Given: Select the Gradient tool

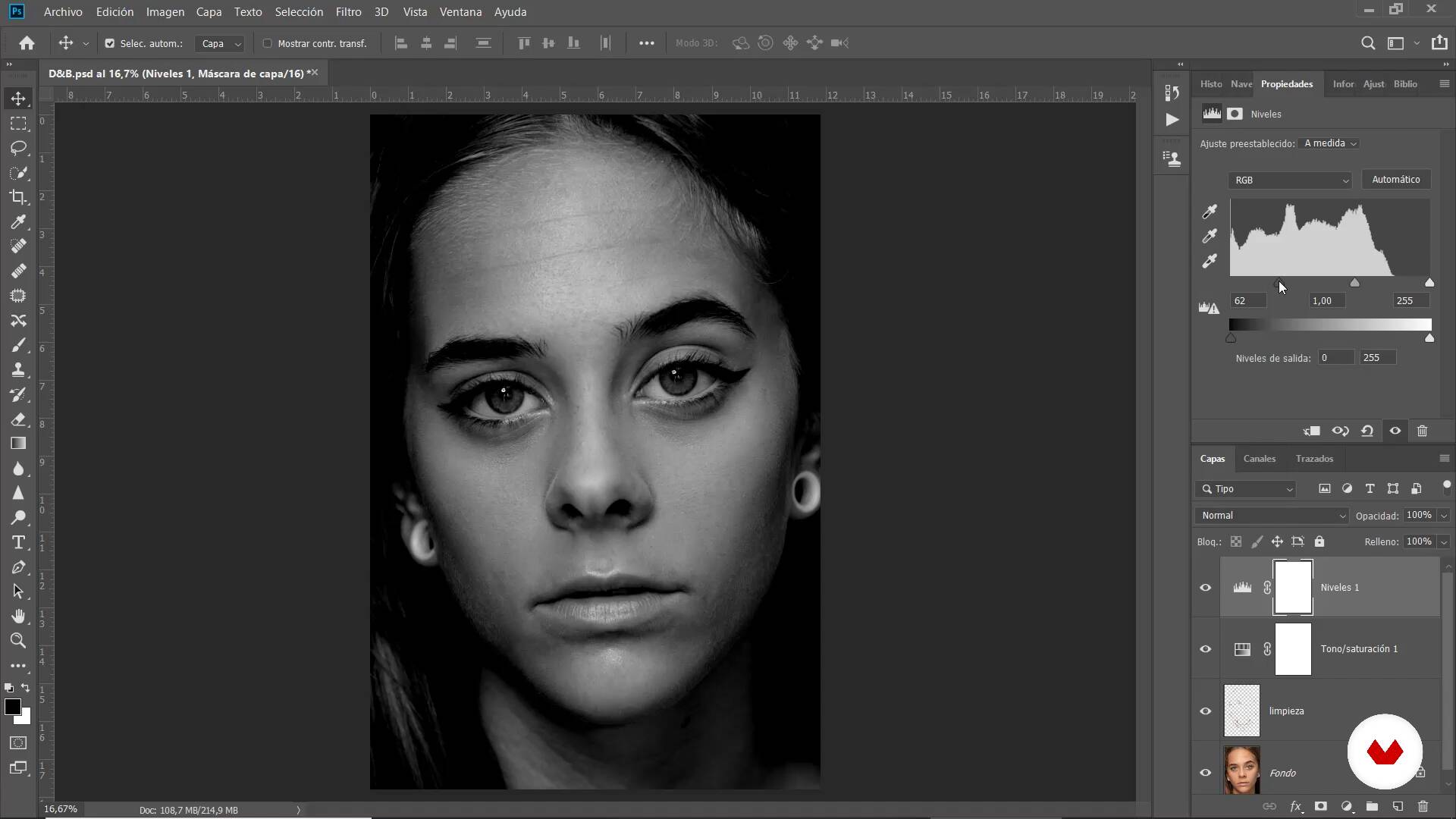Looking at the screenshot, I should coord(18,444).
